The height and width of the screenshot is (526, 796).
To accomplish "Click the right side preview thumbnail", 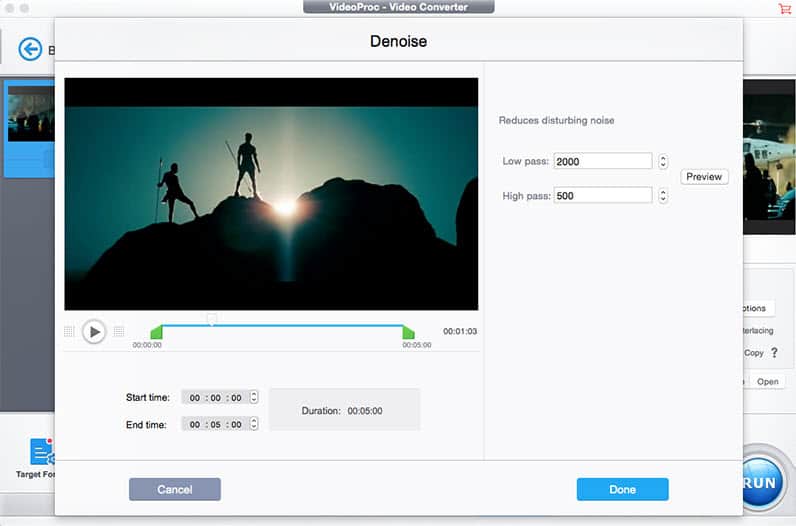I will (769, 157).
